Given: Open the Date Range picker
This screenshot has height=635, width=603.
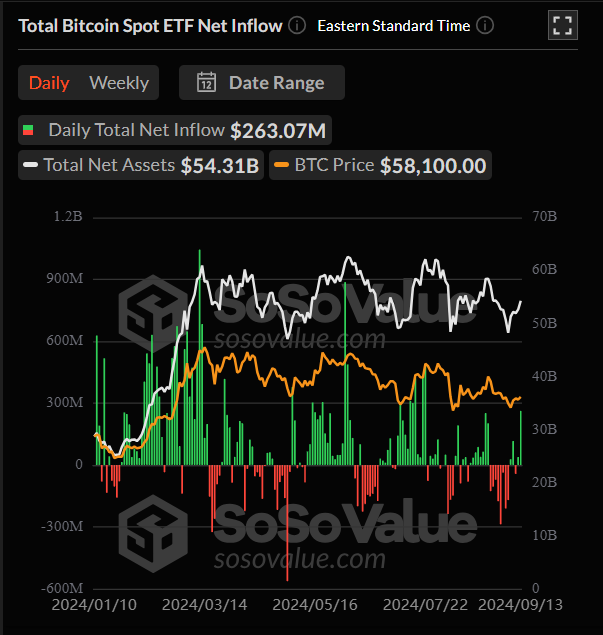Looking at the screenshot, I should (x=262, y=83).
